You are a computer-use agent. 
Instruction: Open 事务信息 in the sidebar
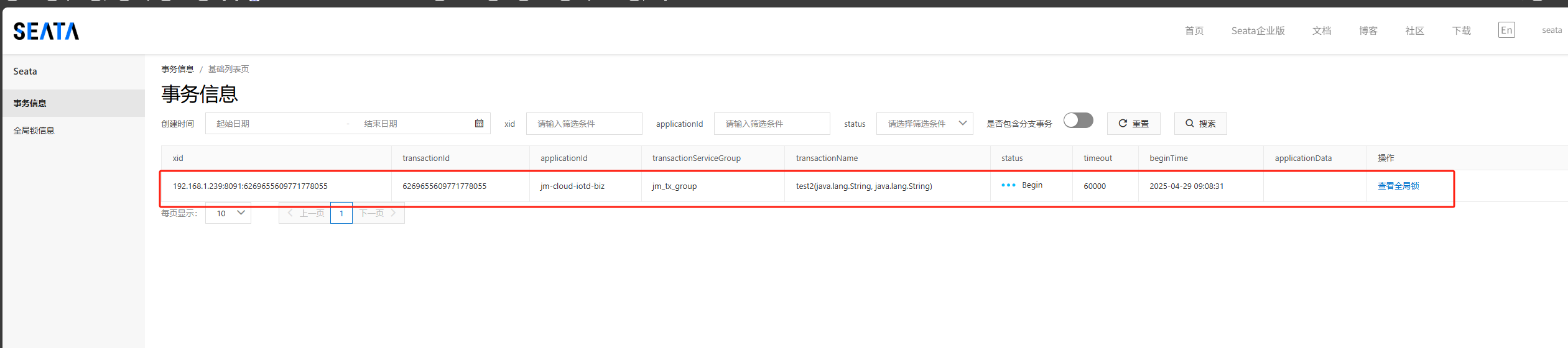(30, 103)
